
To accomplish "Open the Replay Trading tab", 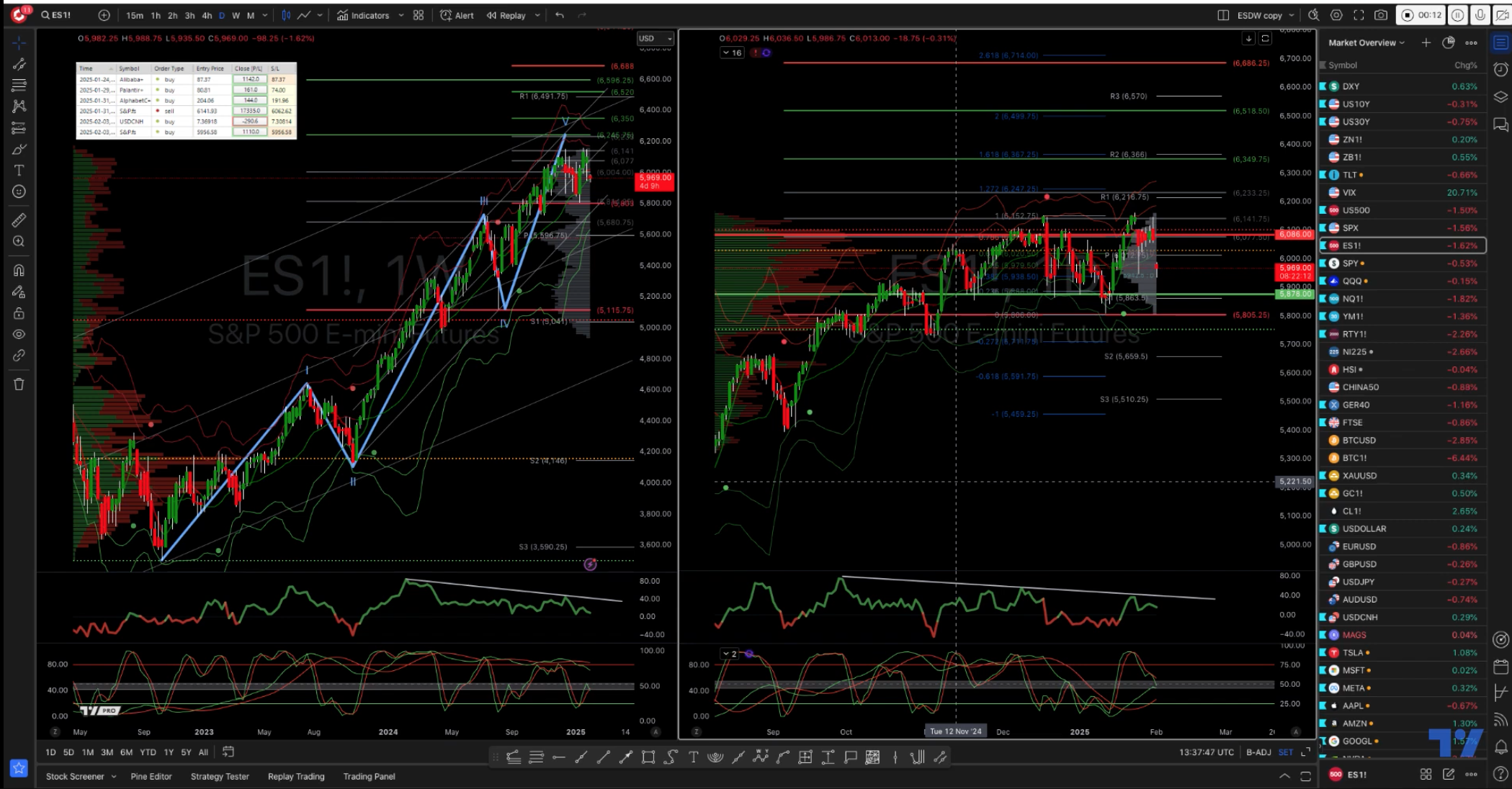I will coord(296,776).
